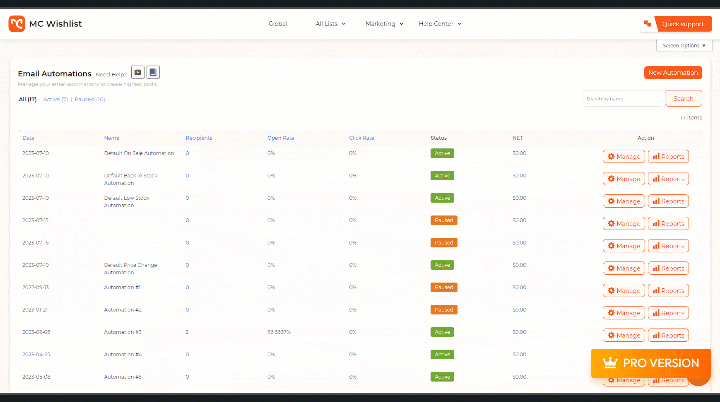Click the MC Wishlist logo icon

click(17, 23)
